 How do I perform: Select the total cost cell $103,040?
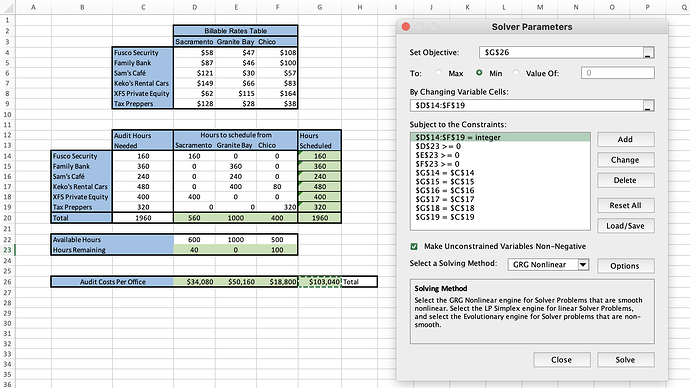[320, 282]
